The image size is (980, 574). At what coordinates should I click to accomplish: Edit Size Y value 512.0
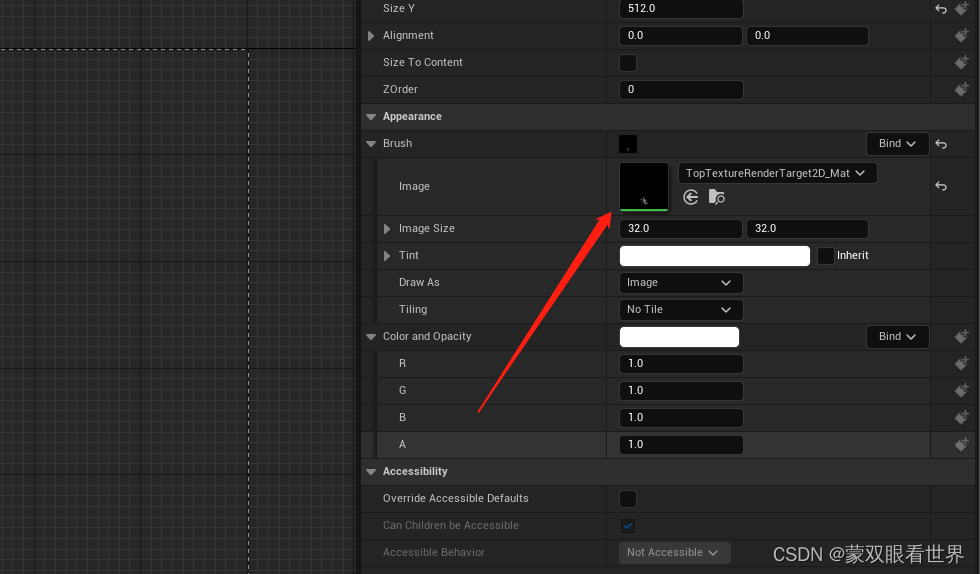pos(681,9)
